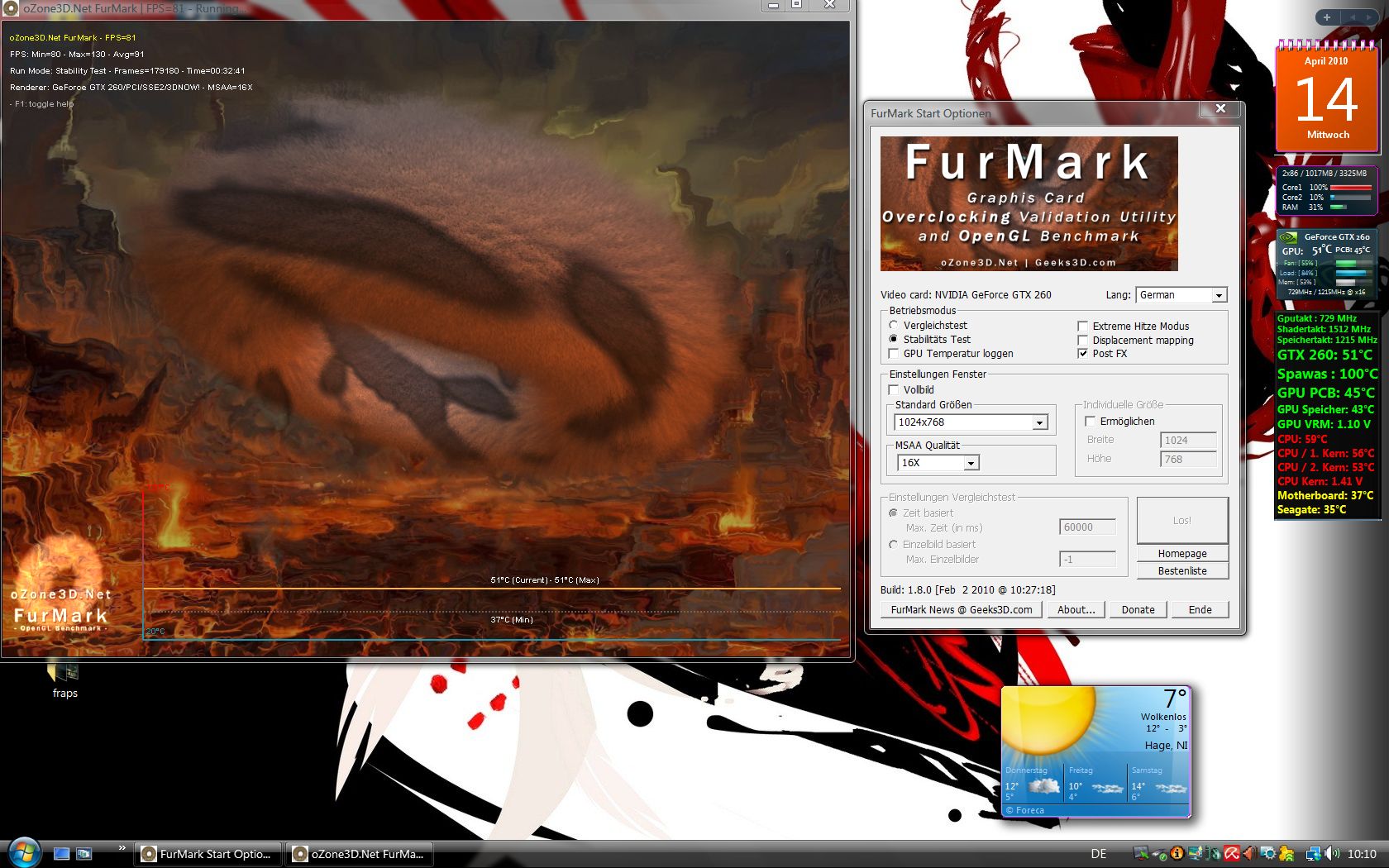Screen dimensions: 1389x868
Task: Click the Windows Messenger buddies tray icon
Action: 1286,853
